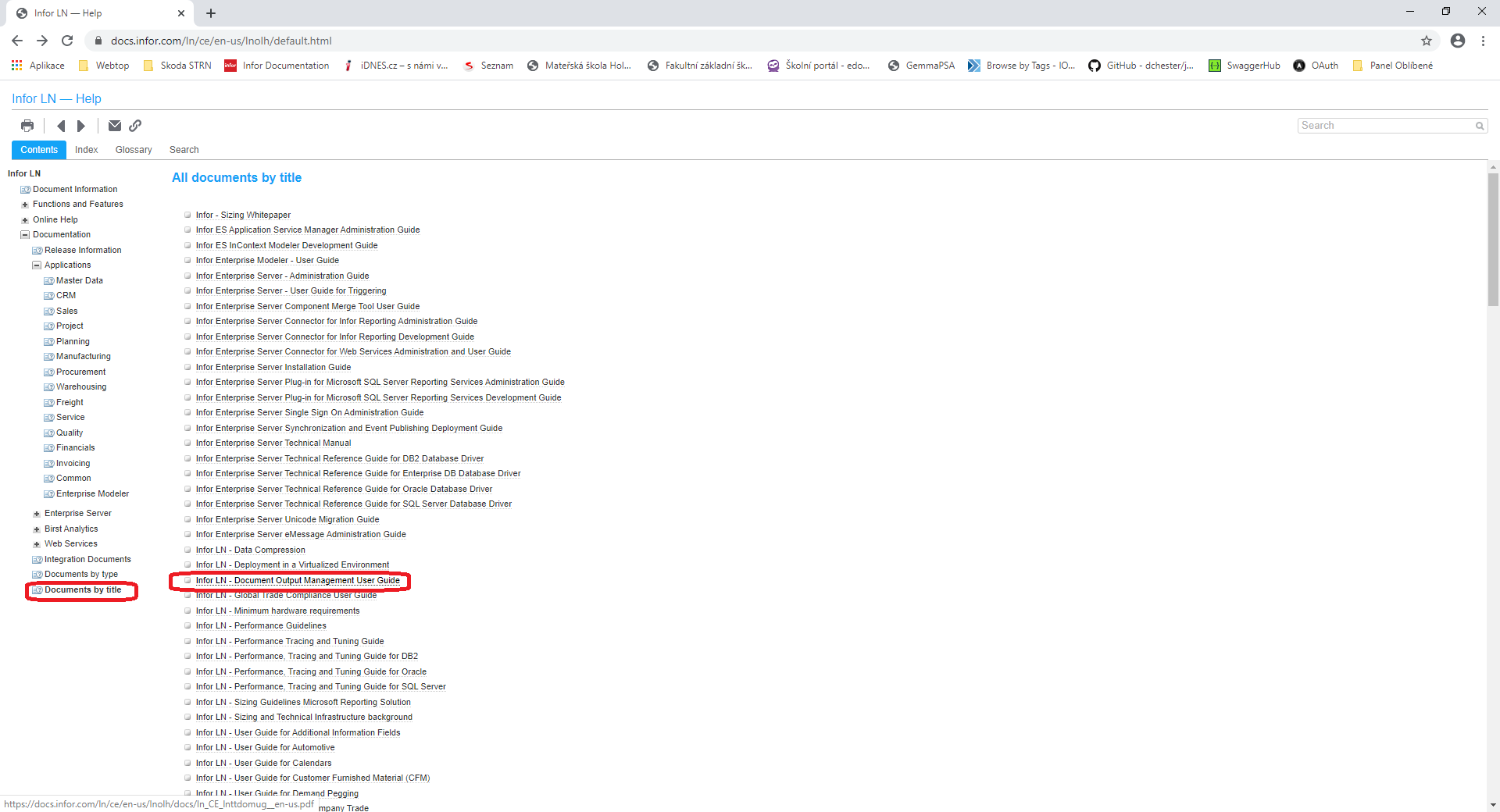Reload the page with refresh icon

[67, 41]
